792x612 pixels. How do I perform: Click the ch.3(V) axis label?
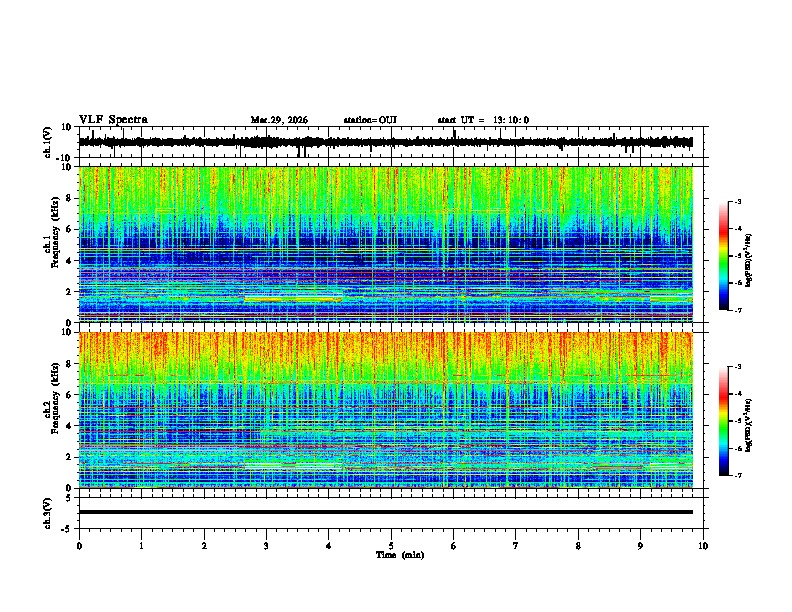coord(48,513)
